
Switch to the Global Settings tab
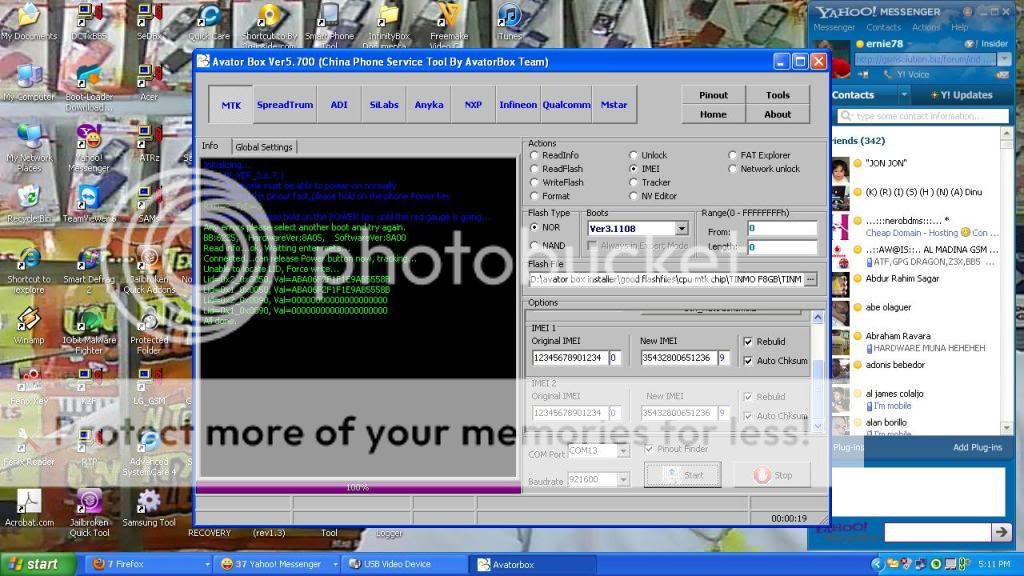[x=264, y=147]
